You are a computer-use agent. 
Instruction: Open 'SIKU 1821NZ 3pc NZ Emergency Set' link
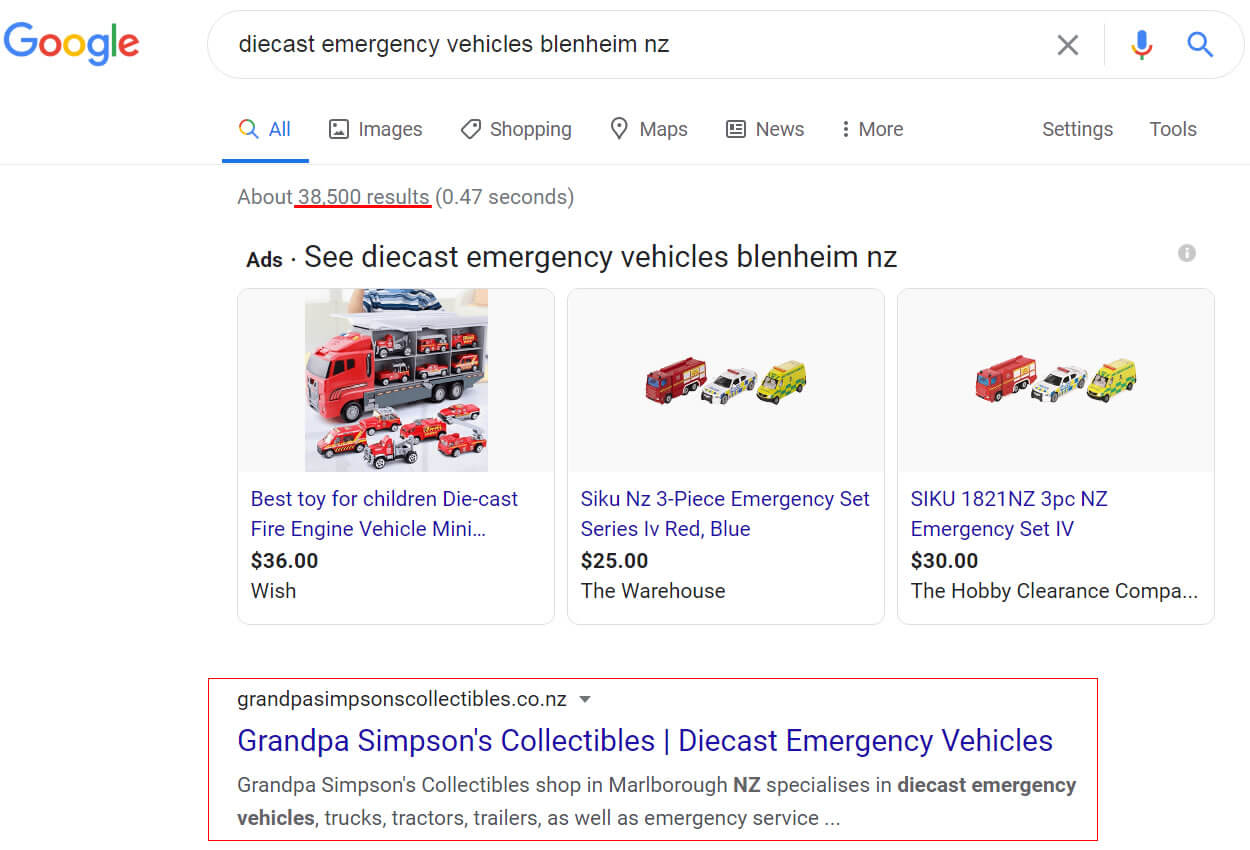[1009, 514]
